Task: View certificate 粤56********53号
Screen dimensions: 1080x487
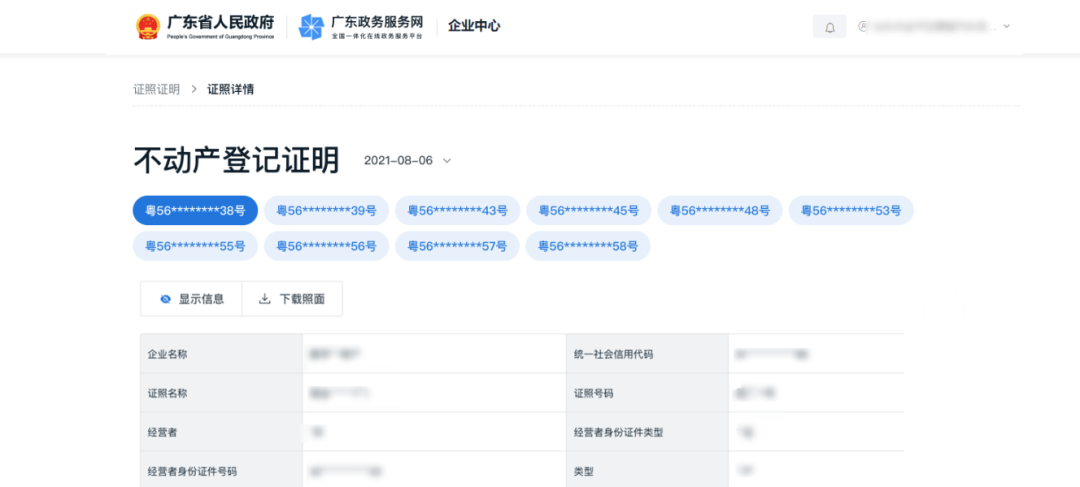Action: pyautogui.click(x=850, y=211)
